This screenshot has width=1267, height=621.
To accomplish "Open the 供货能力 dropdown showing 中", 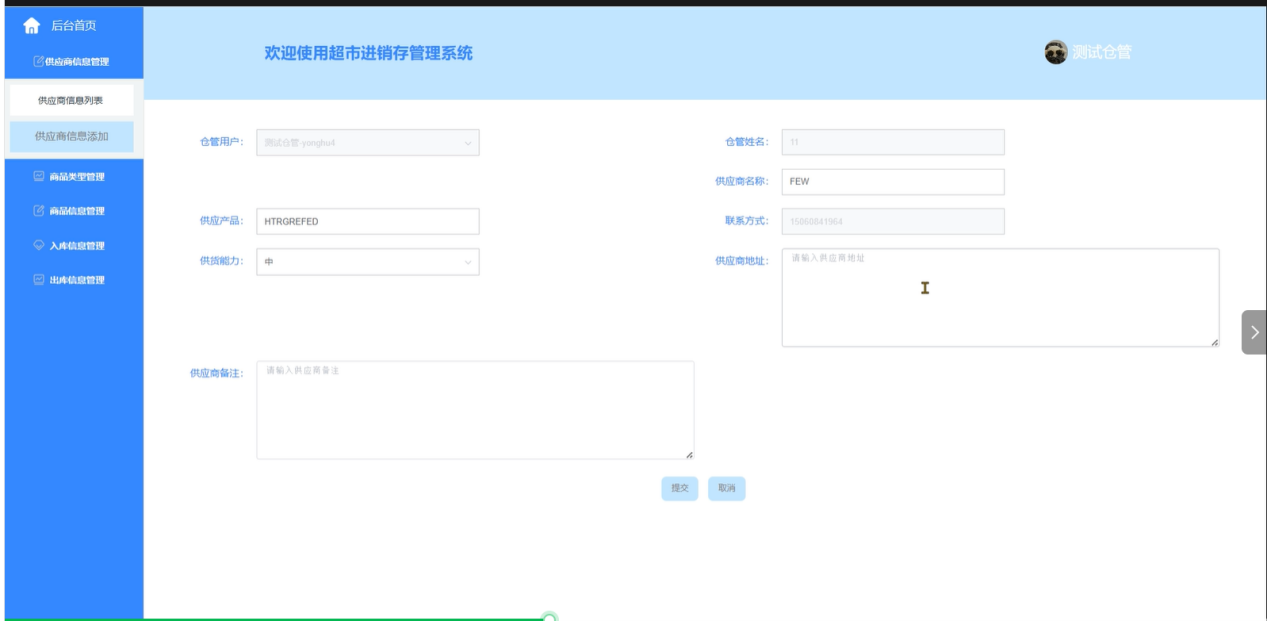I will [x=368, y=261].
